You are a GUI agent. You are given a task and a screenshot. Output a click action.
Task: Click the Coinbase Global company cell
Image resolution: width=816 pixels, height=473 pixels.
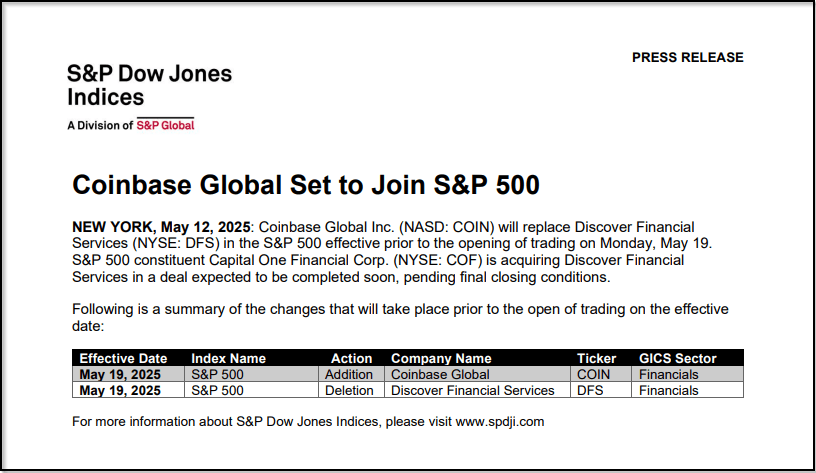(440, 374)
